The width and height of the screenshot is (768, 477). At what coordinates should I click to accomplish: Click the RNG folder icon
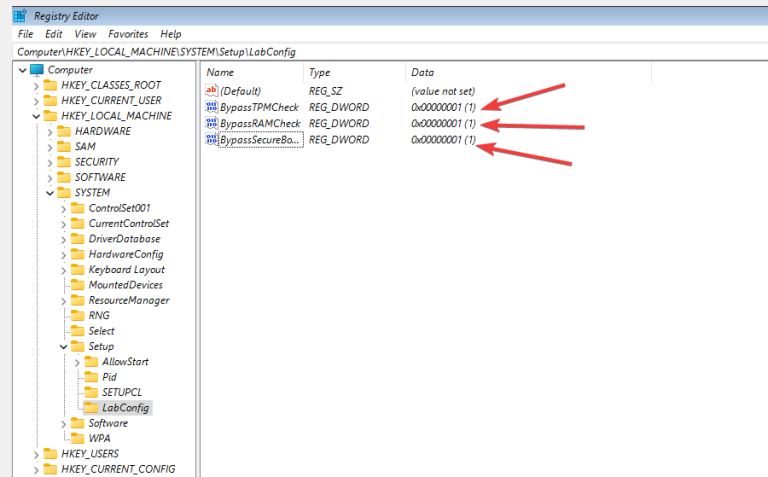[x=77, y=316]
